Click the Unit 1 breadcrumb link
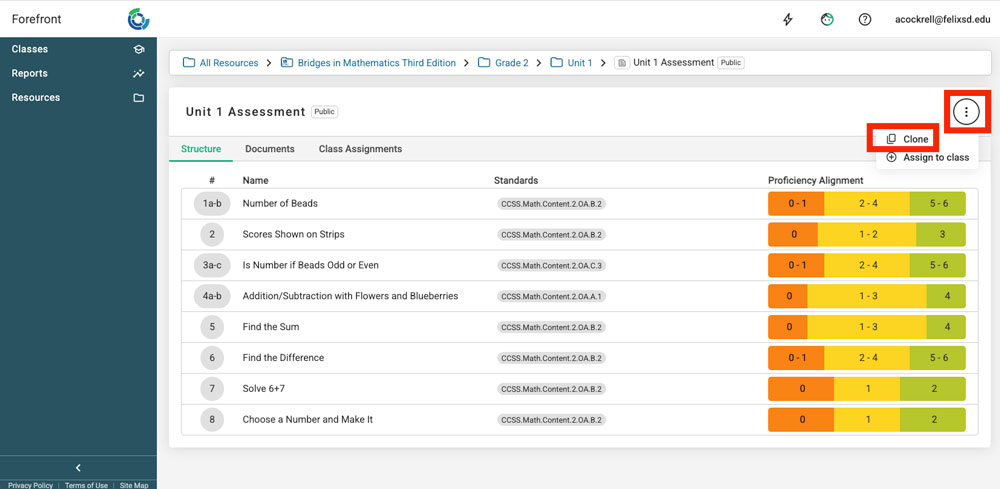The height and width of the screenshot is (489, 1000). 579,63
